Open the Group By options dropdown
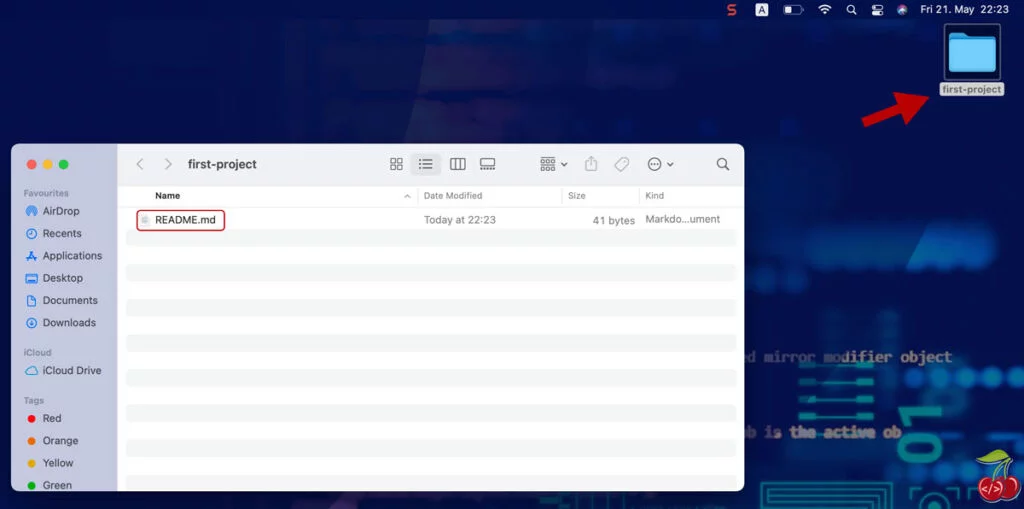1024x509 pixels. click(x=554, y=164)
